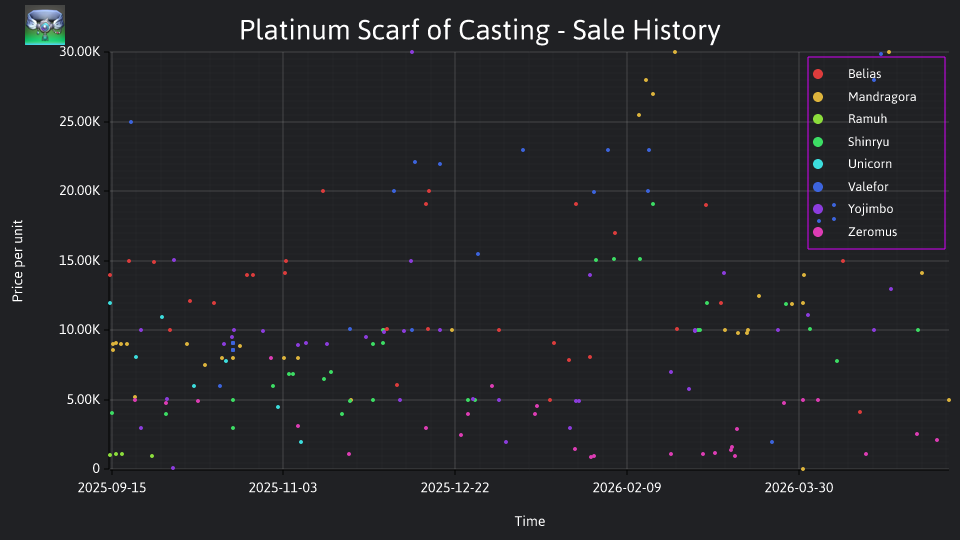Click the Price per unit axis title
The height and width of the screenshot is (540, 960).
coord(18,261)
